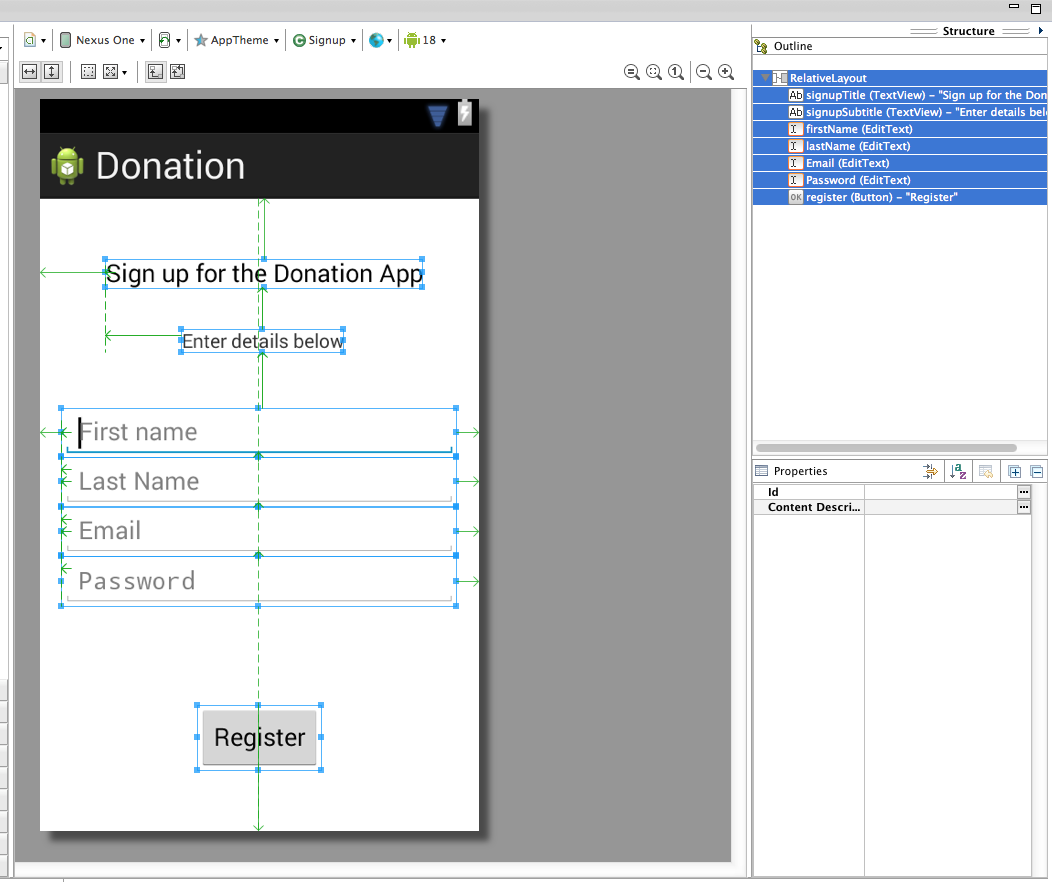Open the Id property ellipsis editor

pos(1024,492)
